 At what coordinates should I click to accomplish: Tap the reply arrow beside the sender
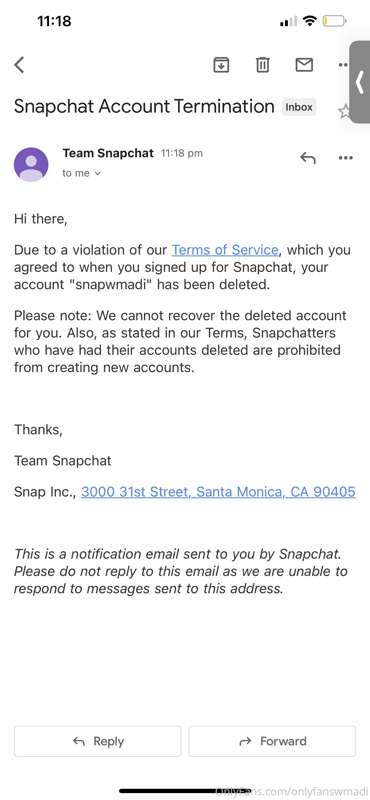click(x=307, y=158)
